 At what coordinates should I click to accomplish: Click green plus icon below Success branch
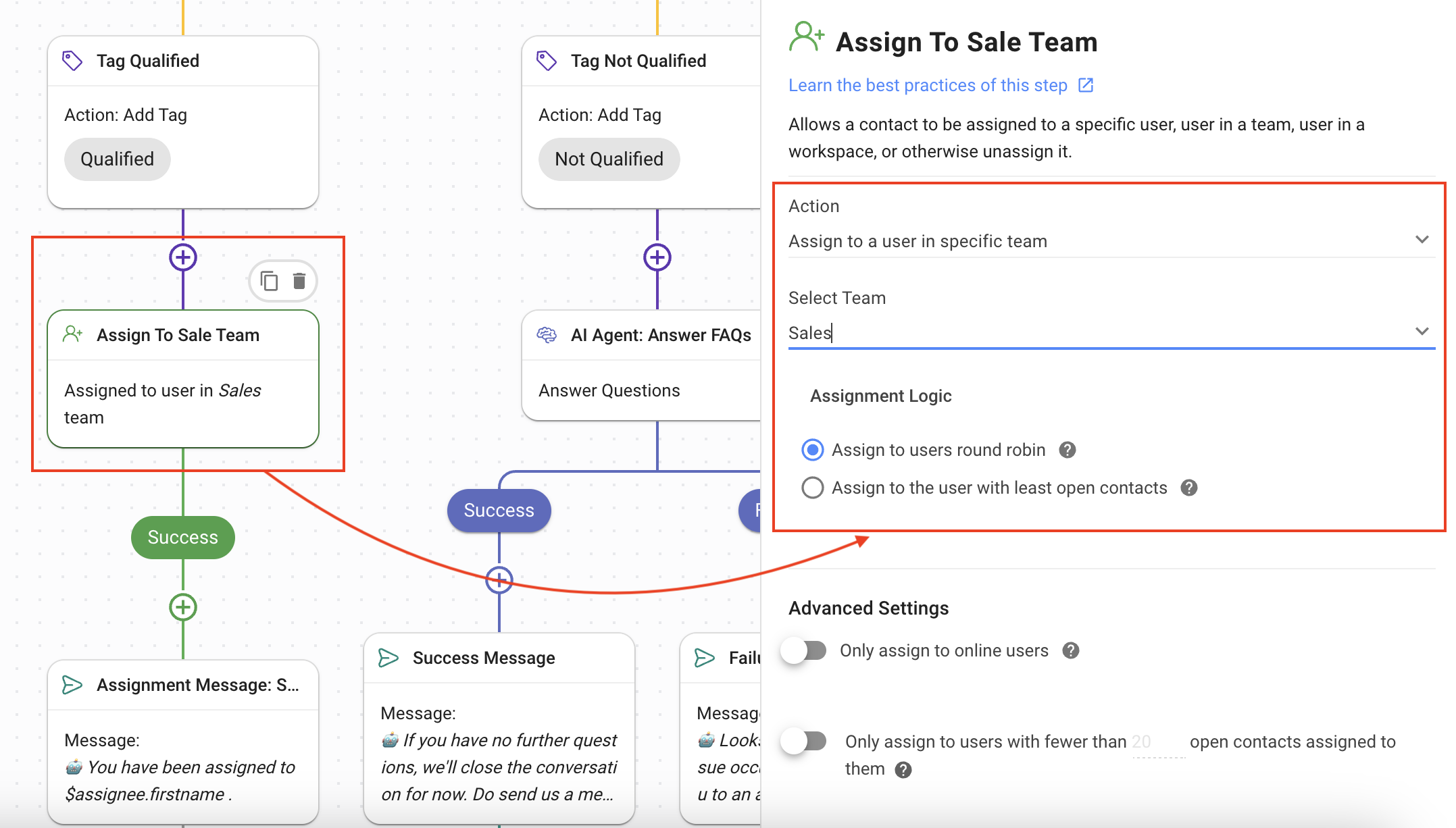(183, 607)
